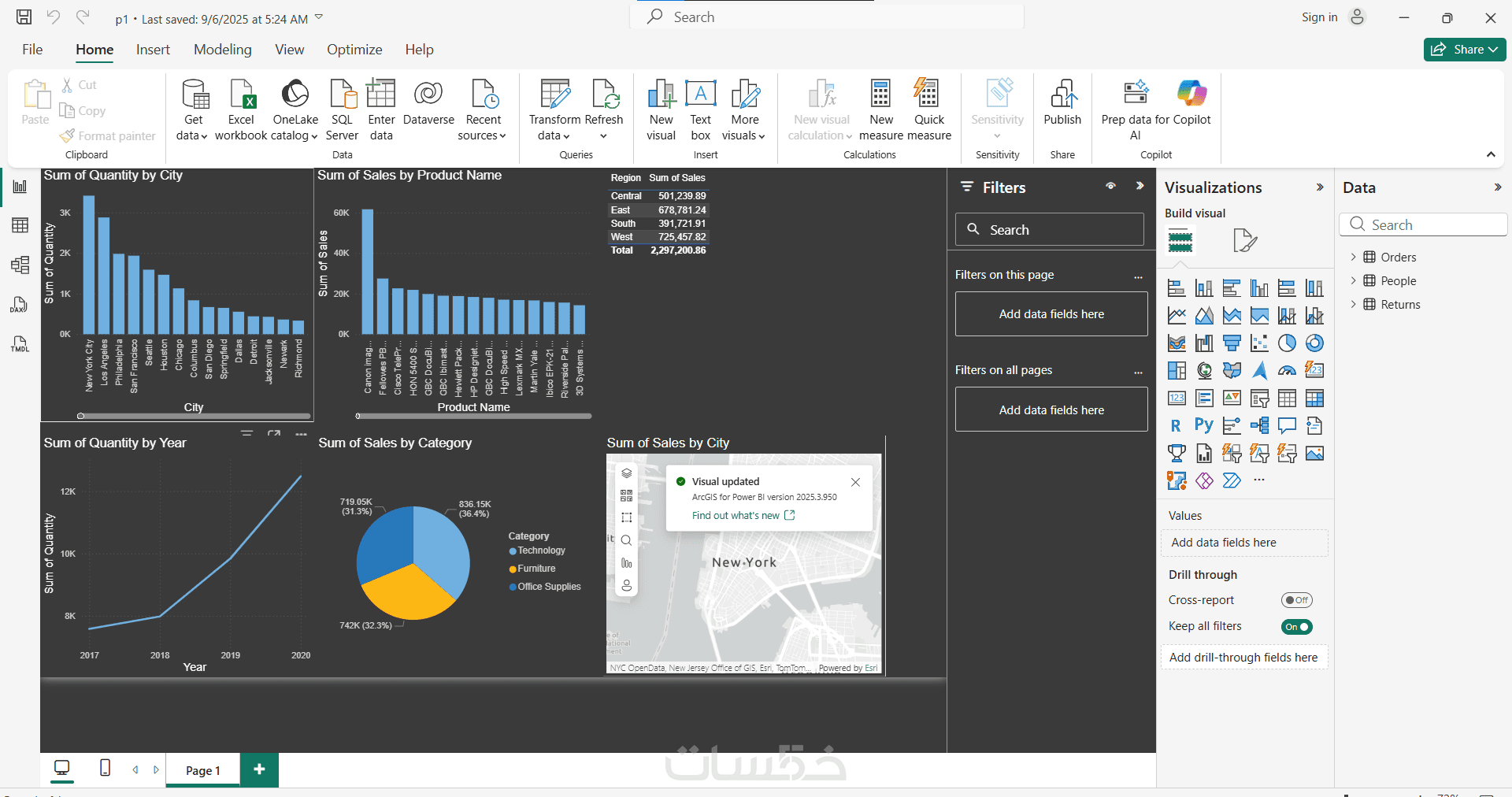Viewport: 1512px width, 797px height.
Task: Click the City chart horizontal scrollbar handle
Action: pos(80,416)
